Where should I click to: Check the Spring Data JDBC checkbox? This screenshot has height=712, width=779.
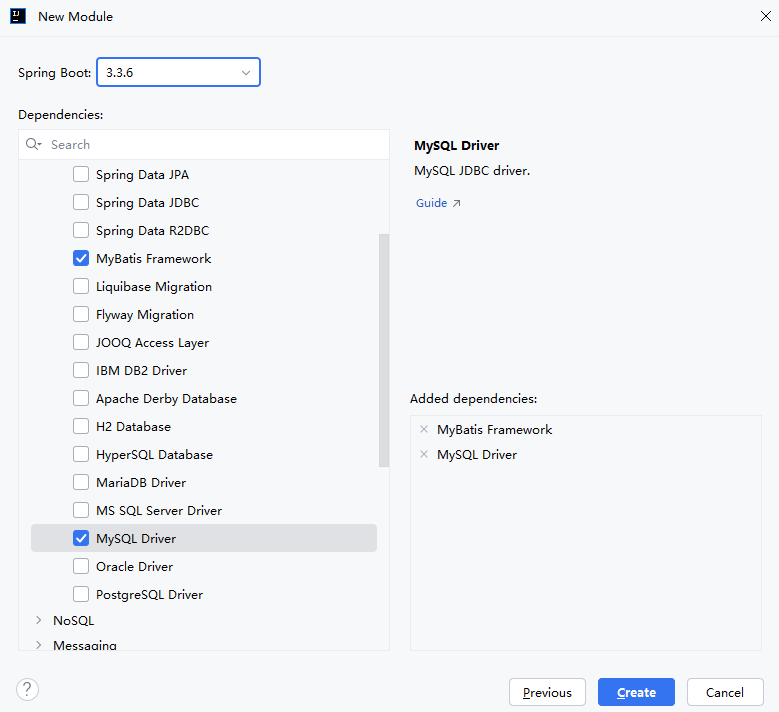pos(81,202)
